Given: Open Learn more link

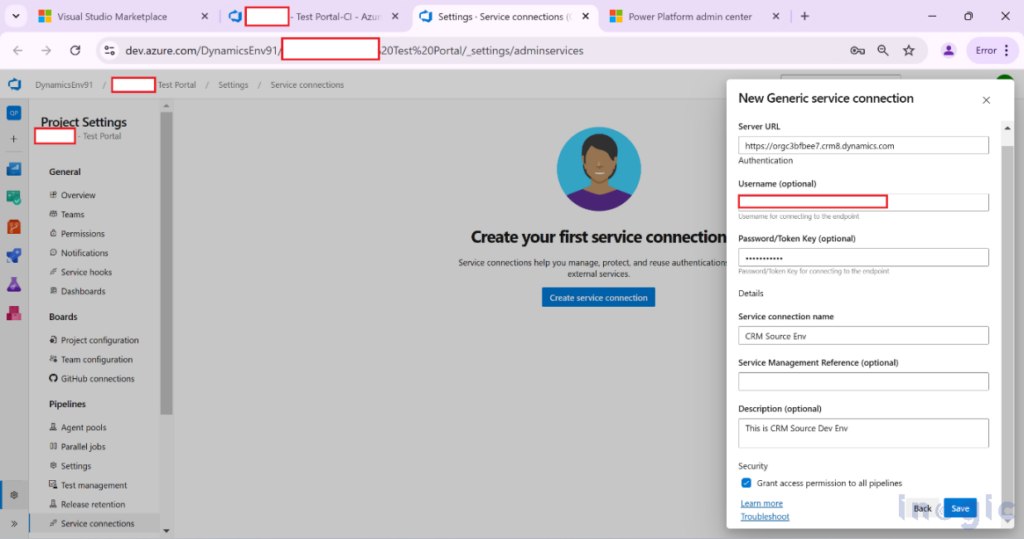Looking at the screenshot, I should [x=761, y=503].
